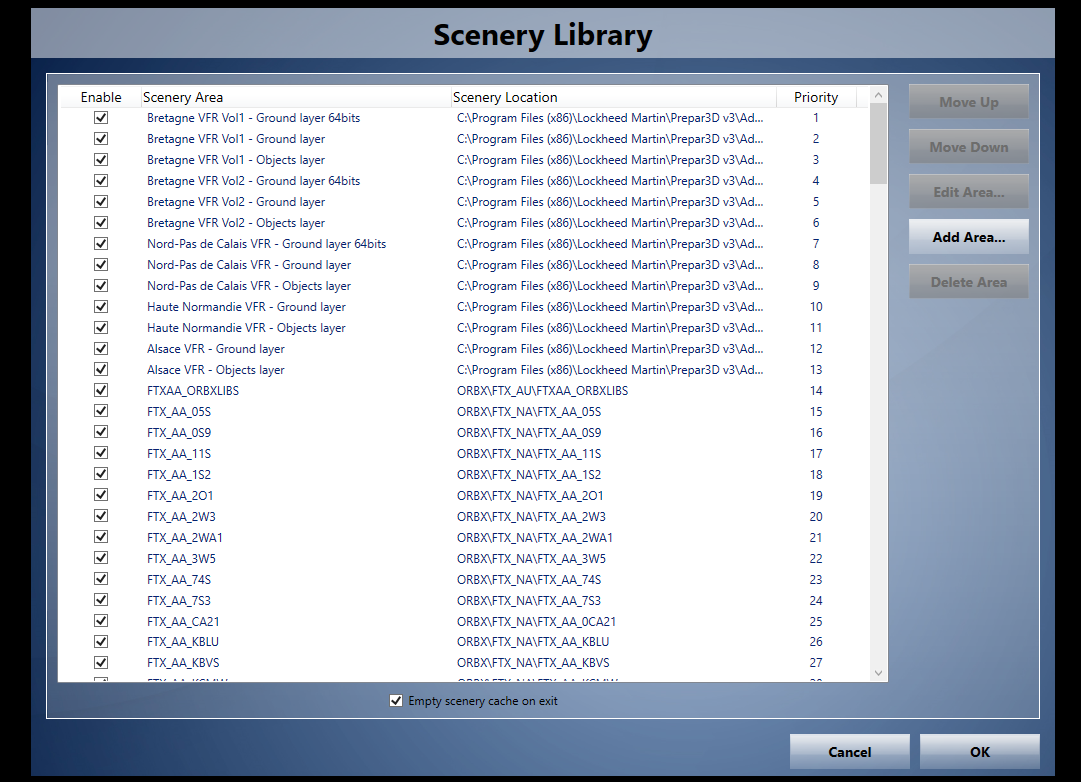Viewport: 1081px width, 782px height.
Task: Click priority value 14
Action: tap(816, 391)
